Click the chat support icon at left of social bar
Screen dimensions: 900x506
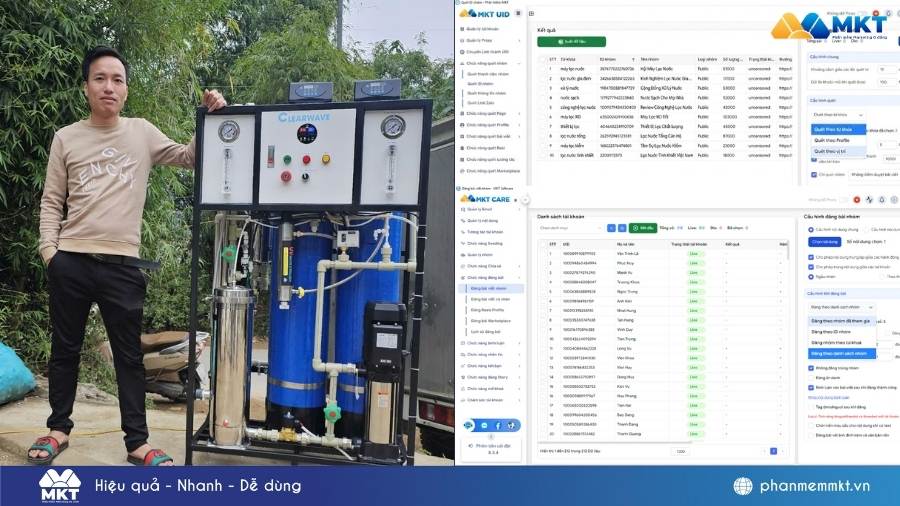[x=469, y=425]
